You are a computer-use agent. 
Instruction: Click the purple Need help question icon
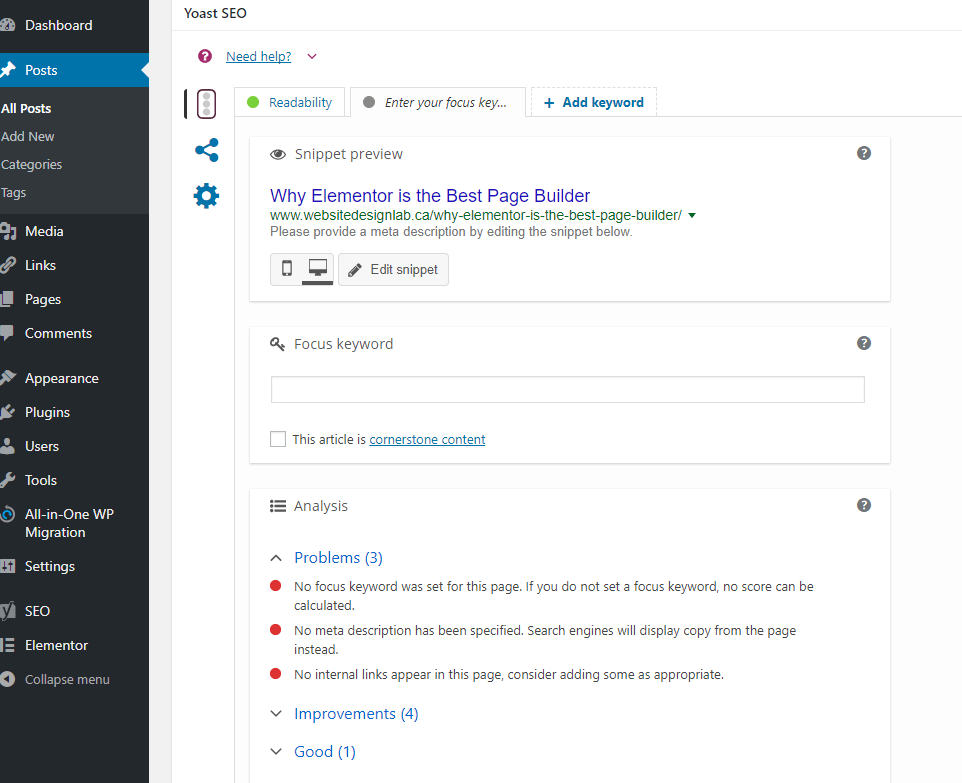(205, 56)
